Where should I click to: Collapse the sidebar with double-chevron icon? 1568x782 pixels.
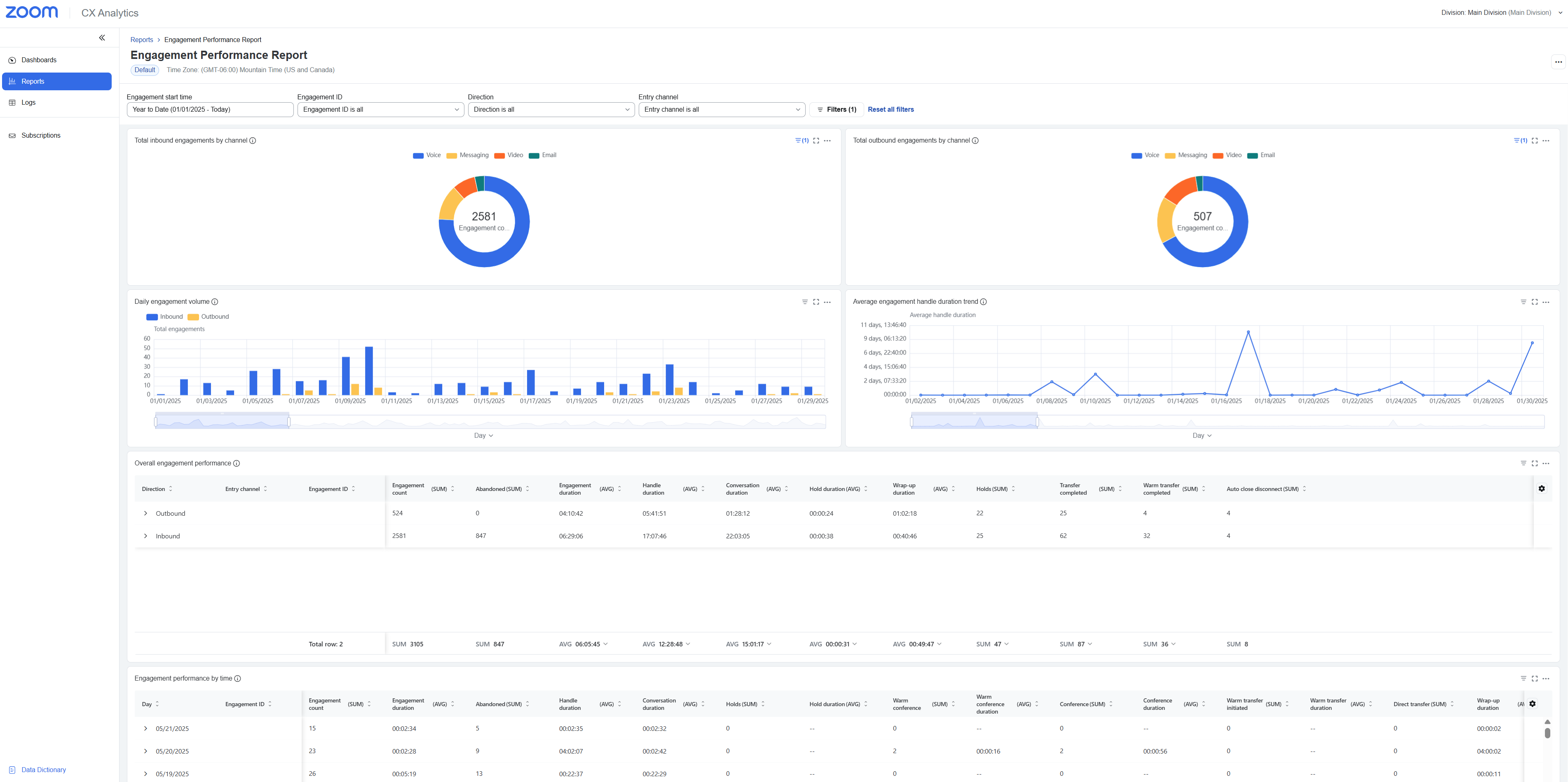pos(102,38)
